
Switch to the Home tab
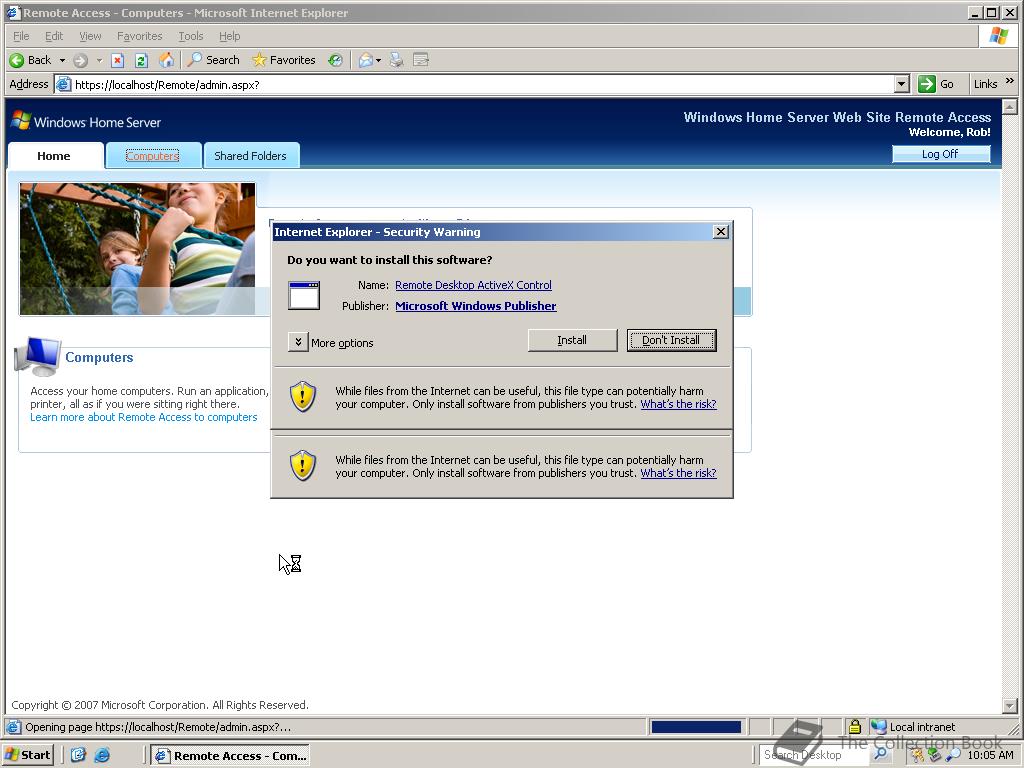(x=55, y=155)
